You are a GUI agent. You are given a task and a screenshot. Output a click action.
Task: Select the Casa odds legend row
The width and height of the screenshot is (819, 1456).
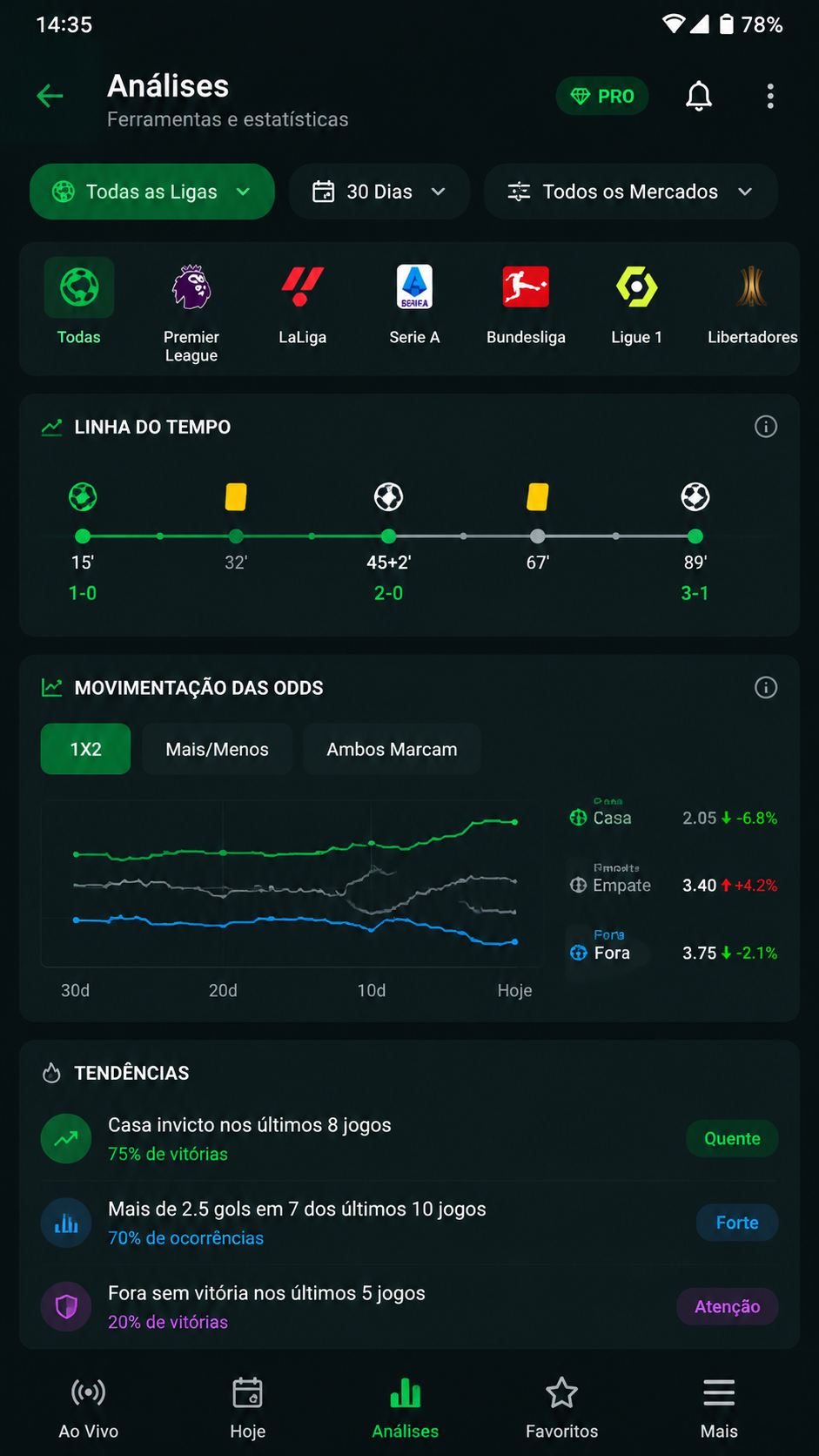coord(673,818)
